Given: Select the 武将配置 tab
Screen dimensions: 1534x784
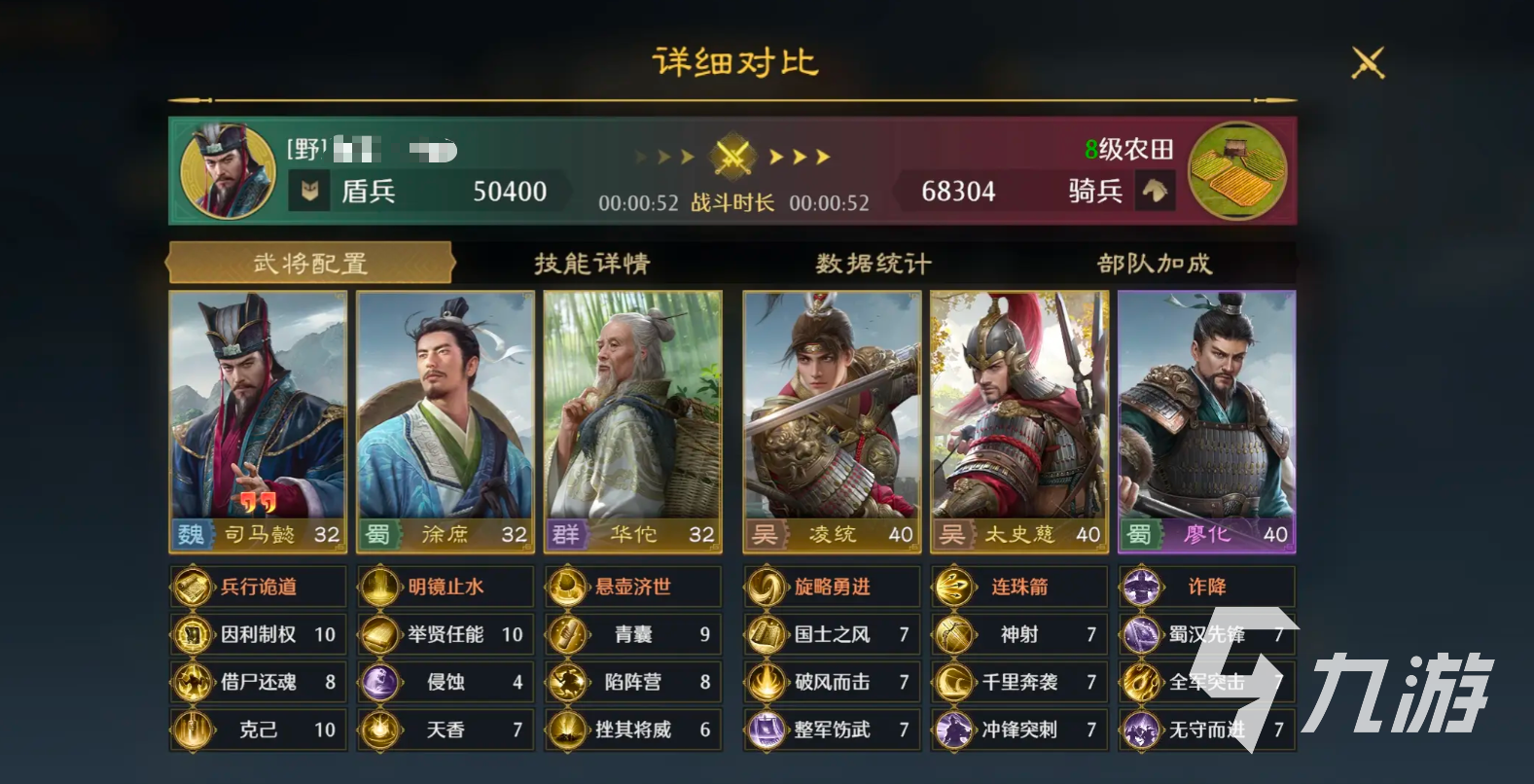Looking at the screenshot, I should tap(310, 263).
